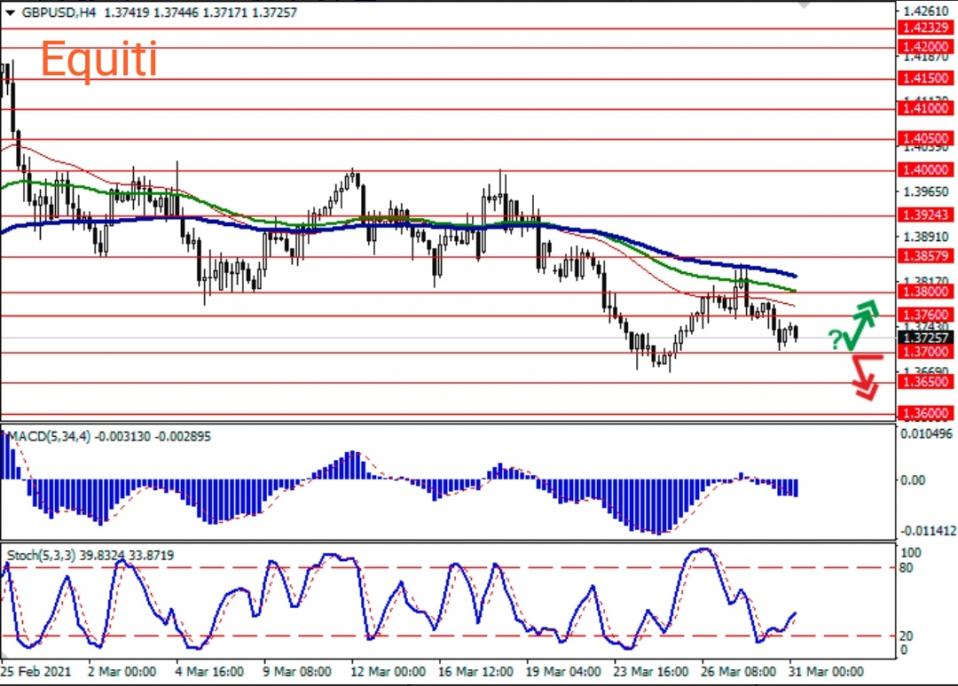Image resolution: width=958 pixels, height=686 pixels.
Task: Click the 1.40500 price level label
Action: coord(926,139)
